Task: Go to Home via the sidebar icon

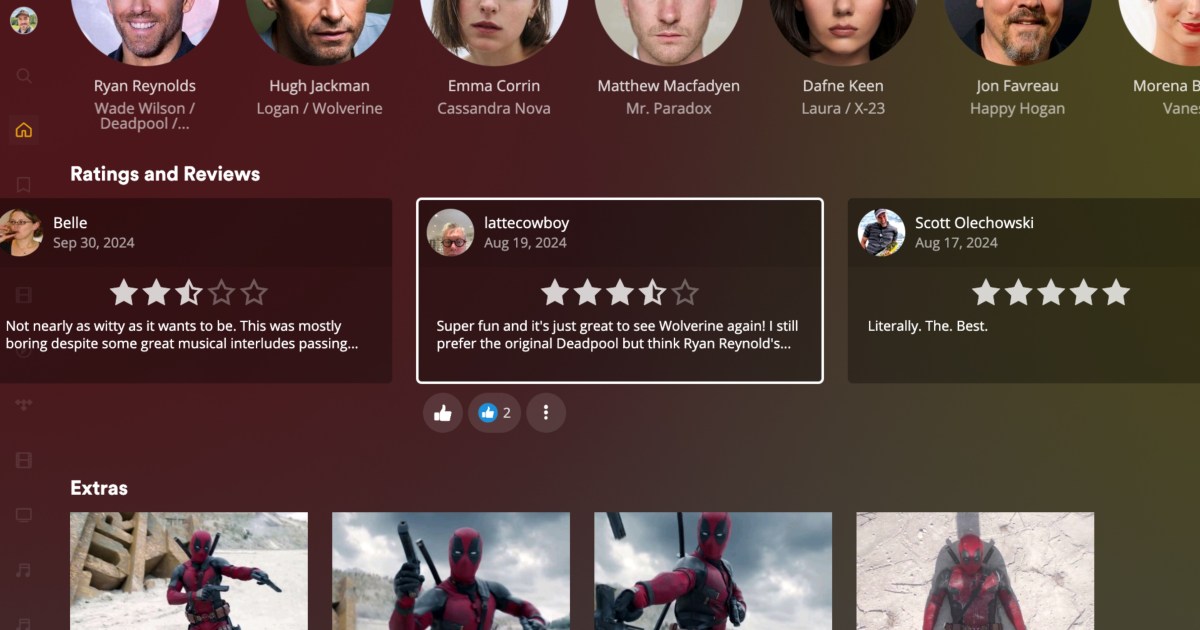Action: point(24,130)
